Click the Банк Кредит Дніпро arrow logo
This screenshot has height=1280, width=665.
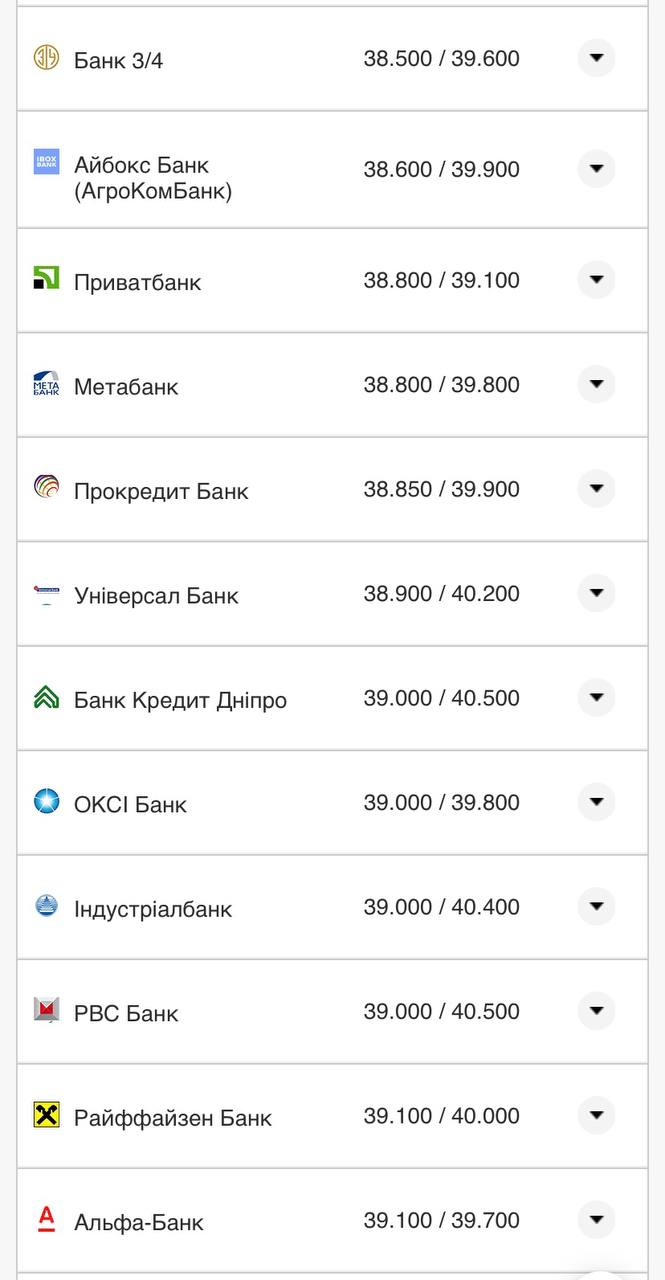coord(44,698)
